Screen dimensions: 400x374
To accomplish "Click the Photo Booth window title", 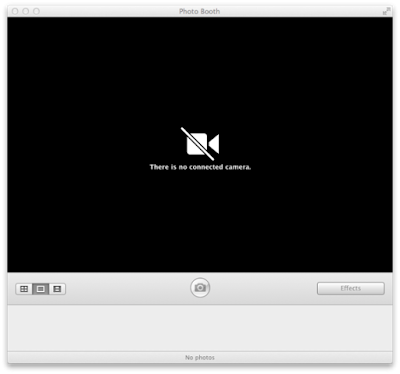I will [x=199, y=11].
